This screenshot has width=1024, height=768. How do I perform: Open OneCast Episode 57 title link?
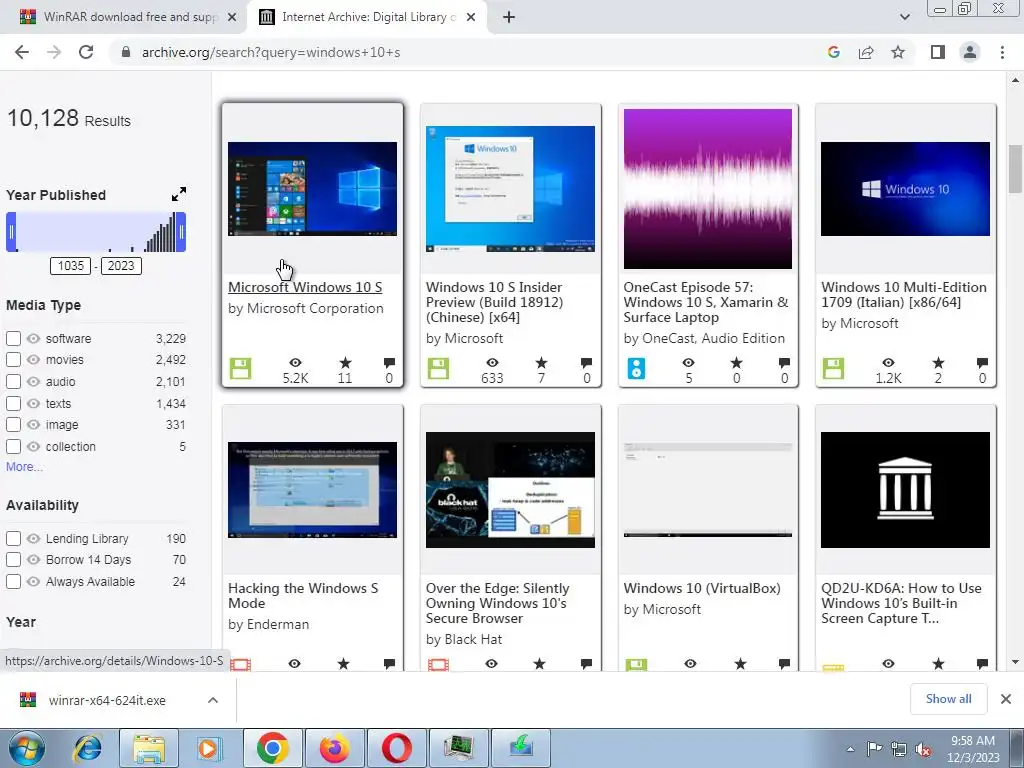[705, 302]
